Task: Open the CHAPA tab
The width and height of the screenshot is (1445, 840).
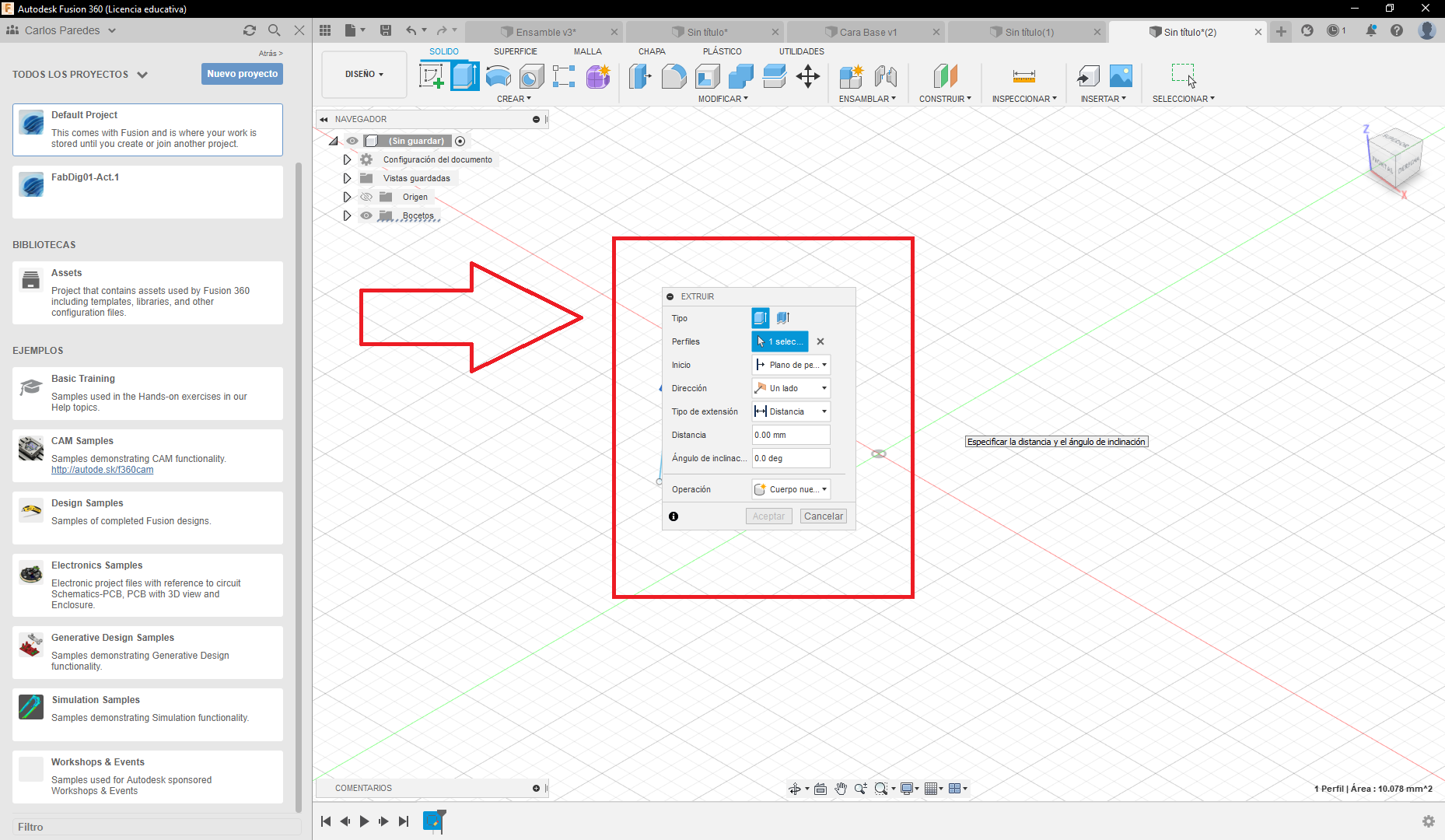Action: (652, 51)
